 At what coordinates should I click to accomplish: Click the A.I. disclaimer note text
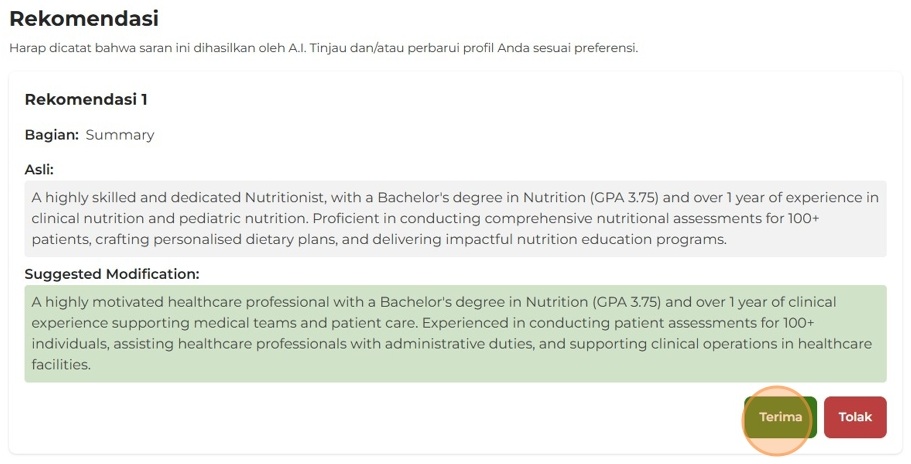tap(323, 47)
